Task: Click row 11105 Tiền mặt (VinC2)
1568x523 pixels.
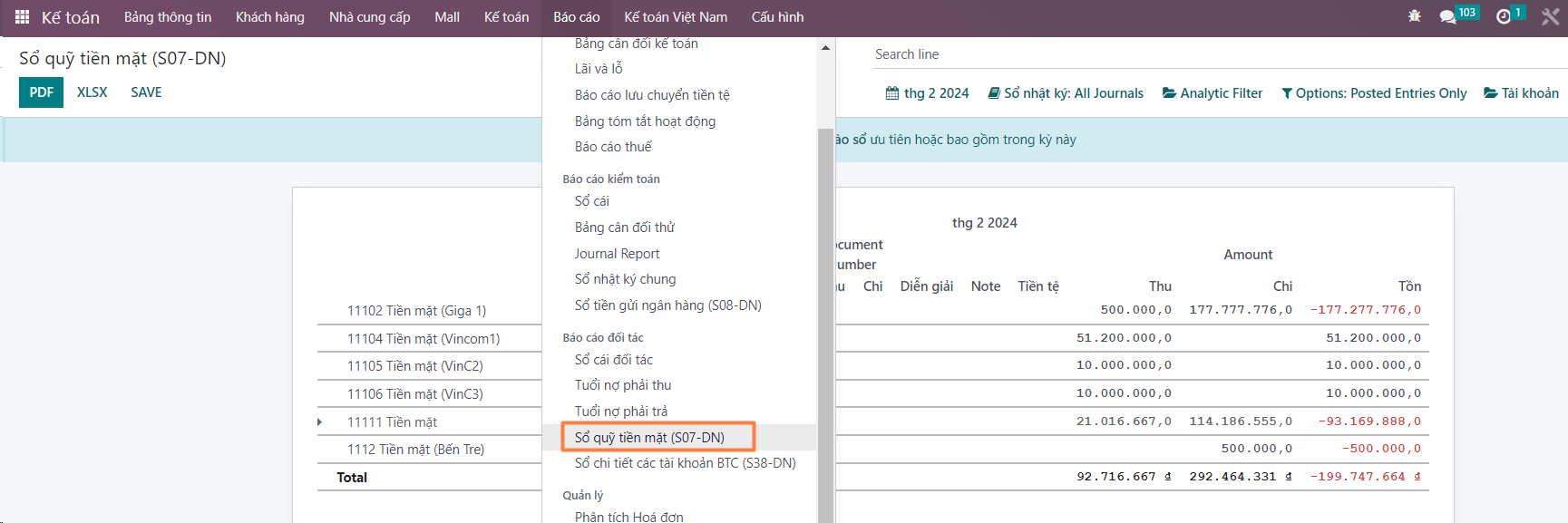Action: point(415,366)
